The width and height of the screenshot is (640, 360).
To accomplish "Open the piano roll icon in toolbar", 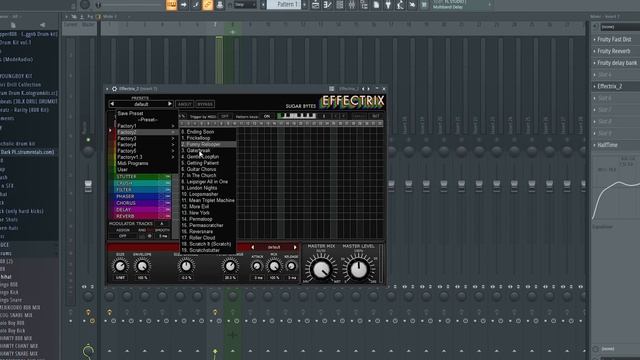I will (x=327, y=5).
